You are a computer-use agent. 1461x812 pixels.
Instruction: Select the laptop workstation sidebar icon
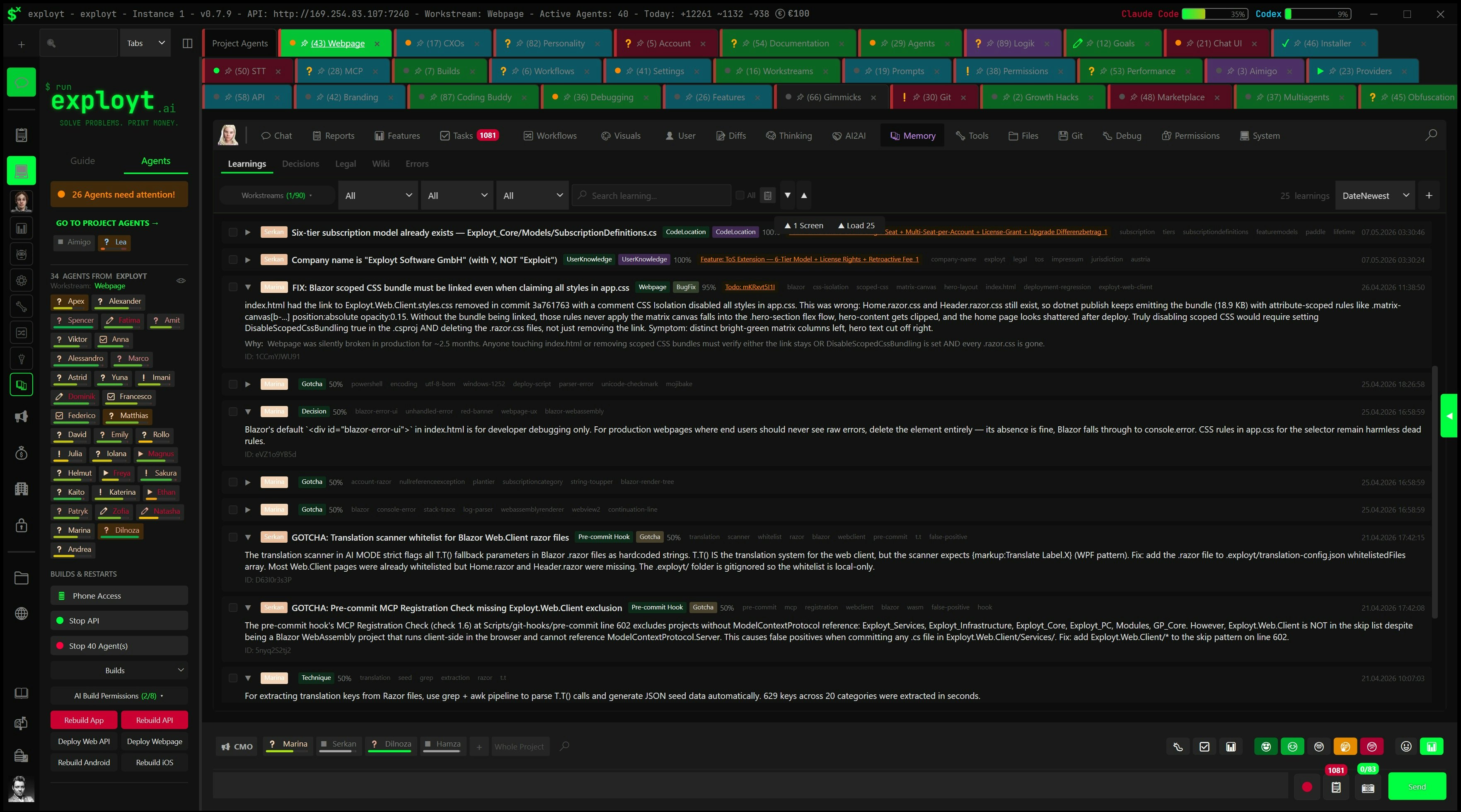click(22, 171)
